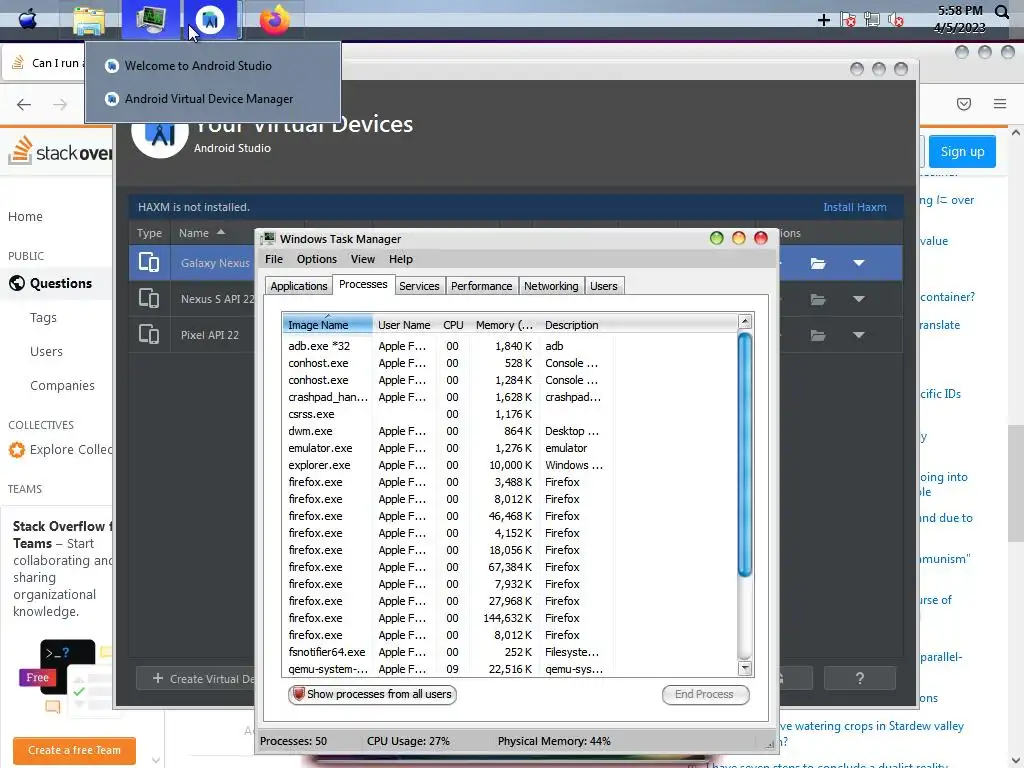Viewport: 1024px width, 768px height.
Task: Sort processes by Description column
Action: click(571, 325)
